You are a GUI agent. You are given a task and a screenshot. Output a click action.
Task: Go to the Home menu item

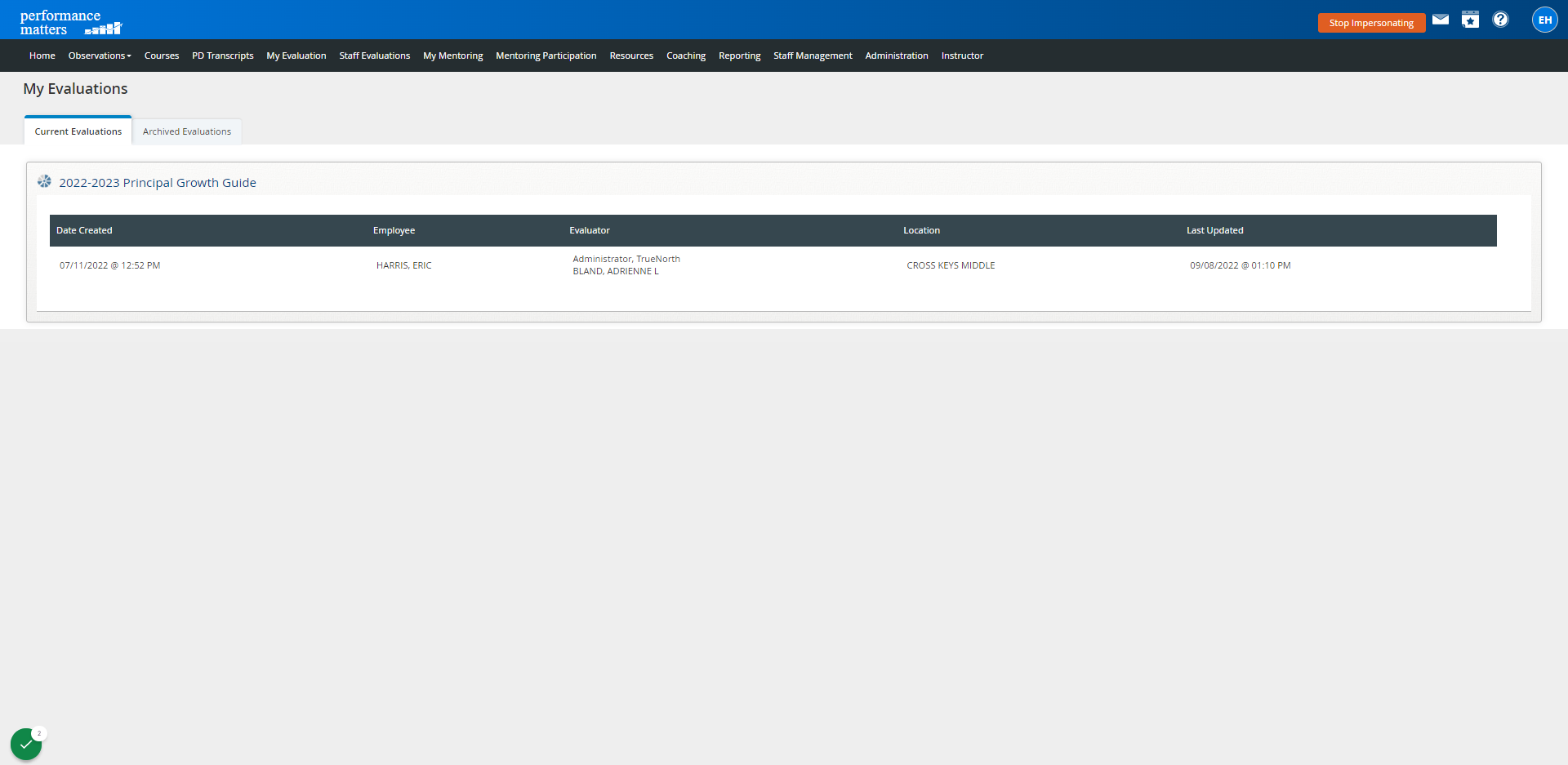[x=42, y=56]
